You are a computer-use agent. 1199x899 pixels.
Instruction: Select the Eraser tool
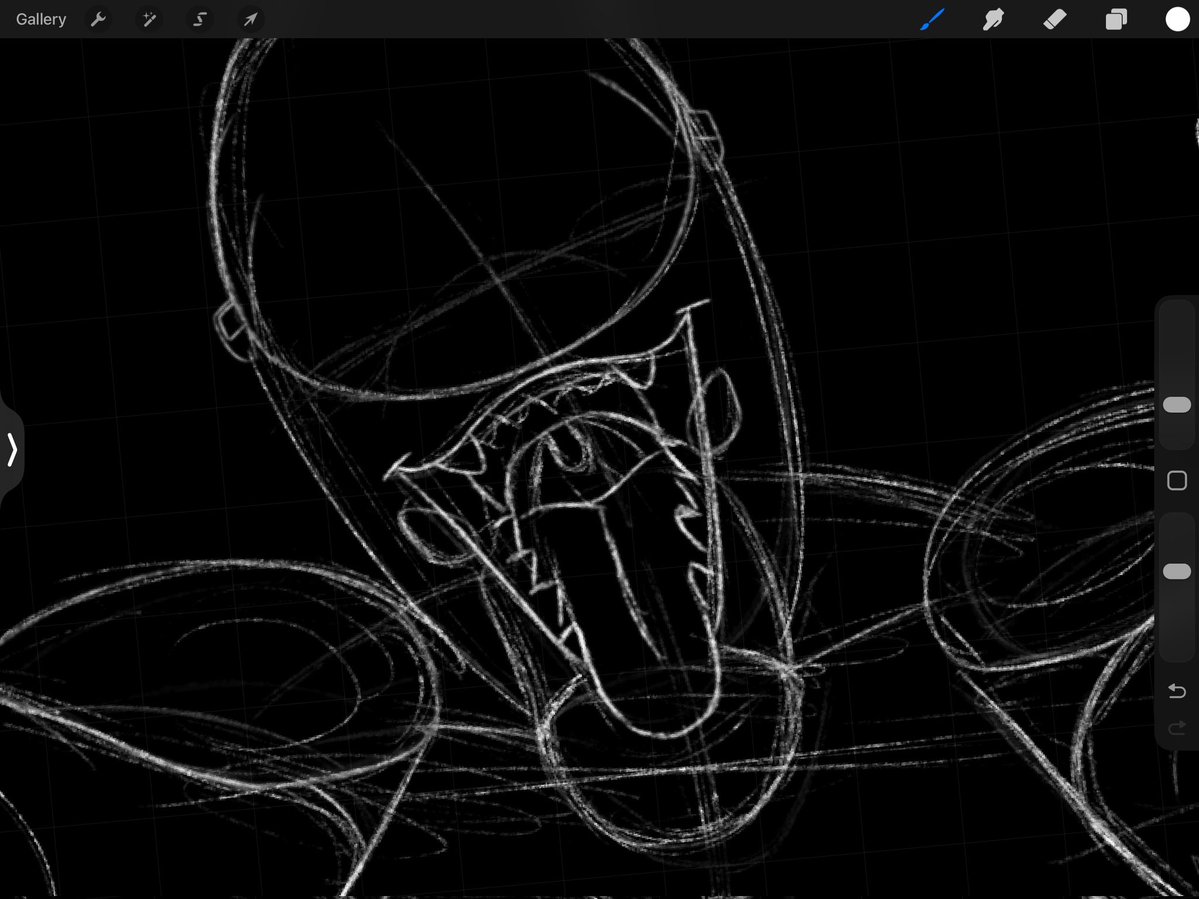pos(1054,19)
